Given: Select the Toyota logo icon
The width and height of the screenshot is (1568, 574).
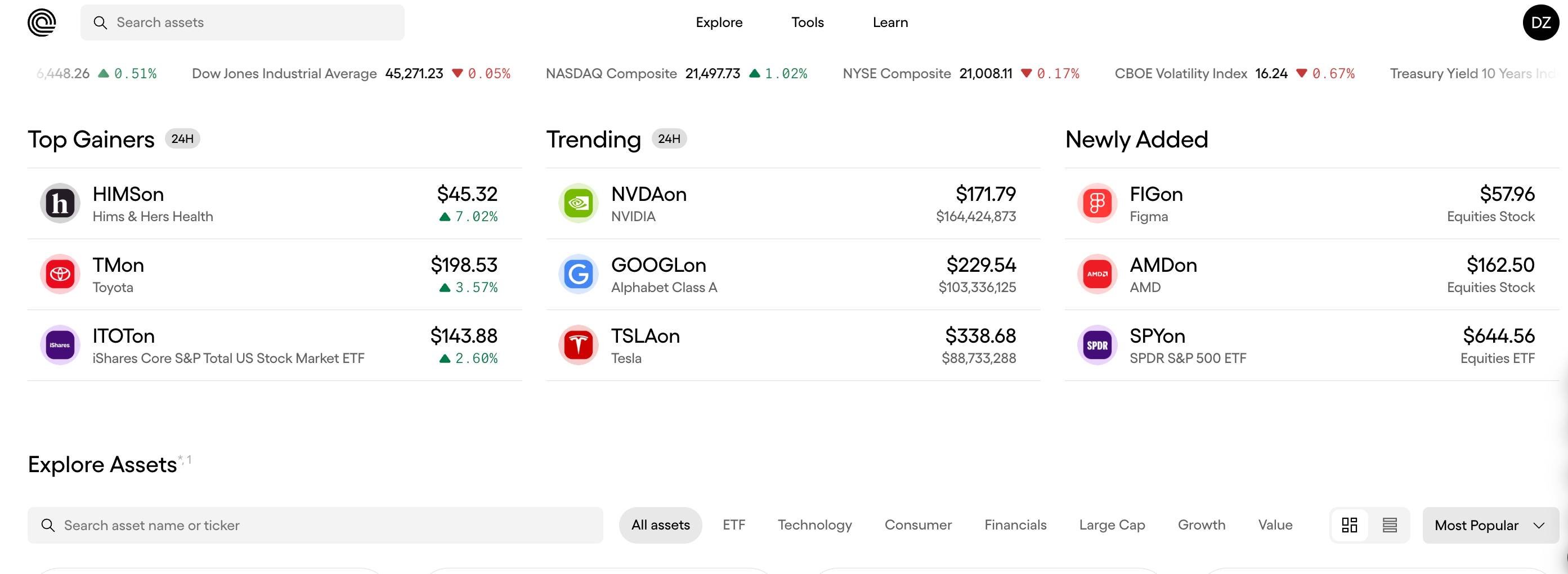Looking at the screenshot, I should 60,274.
